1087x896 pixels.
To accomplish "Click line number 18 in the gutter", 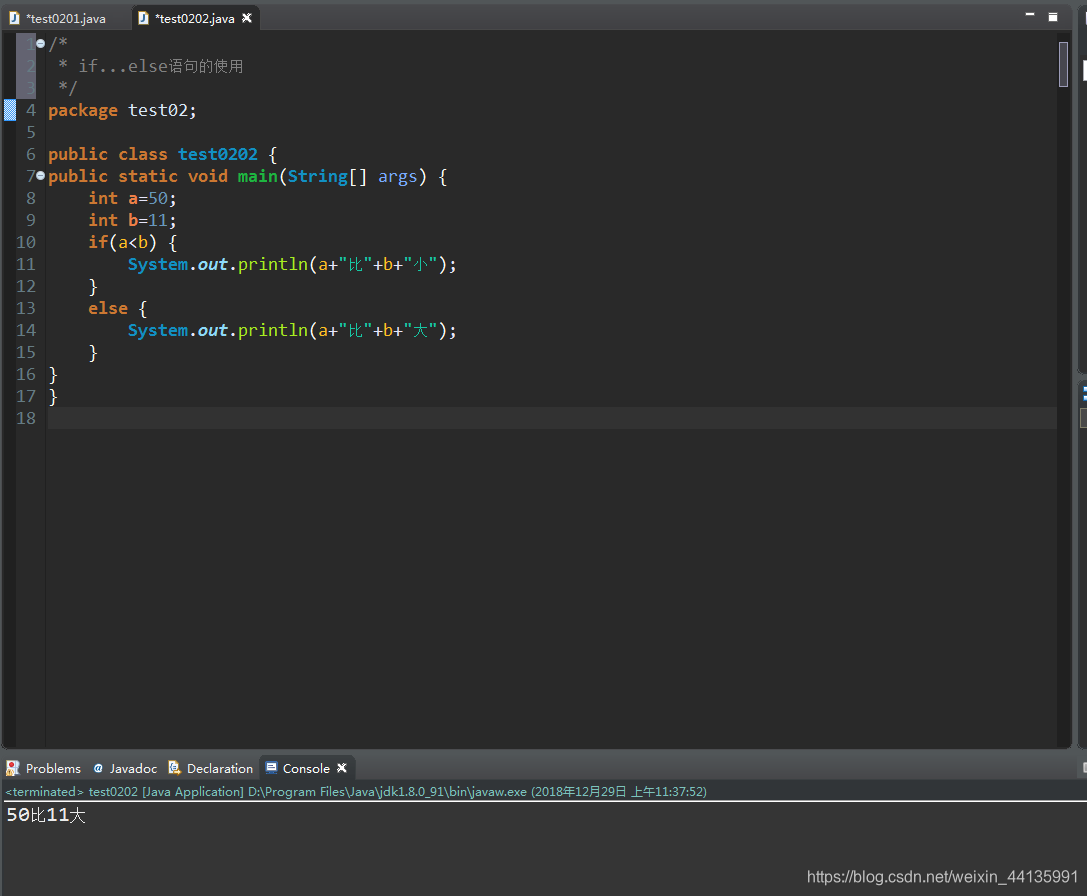I will (x=26, y=418).
